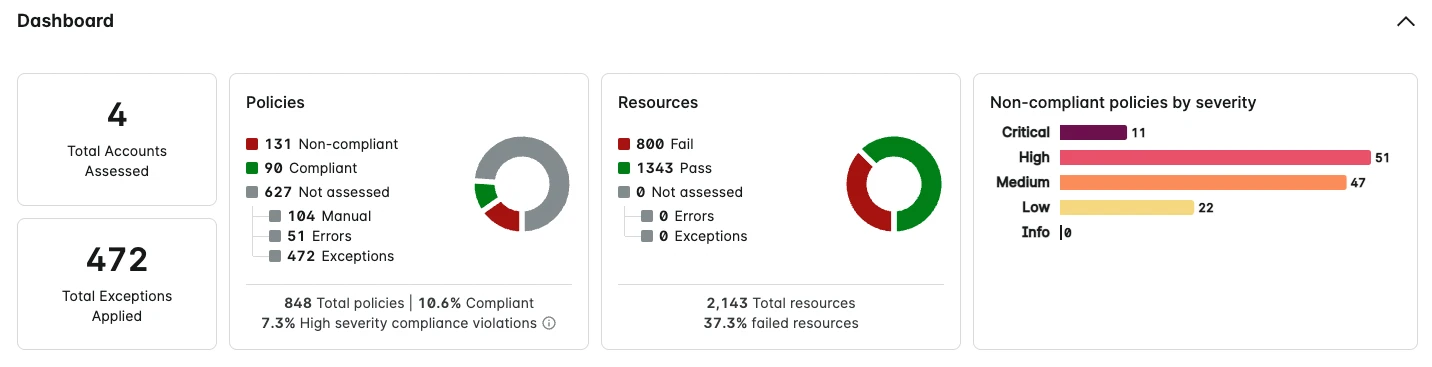
Task: Open the Total Accounts Assessed card
Action: (117, 139)
